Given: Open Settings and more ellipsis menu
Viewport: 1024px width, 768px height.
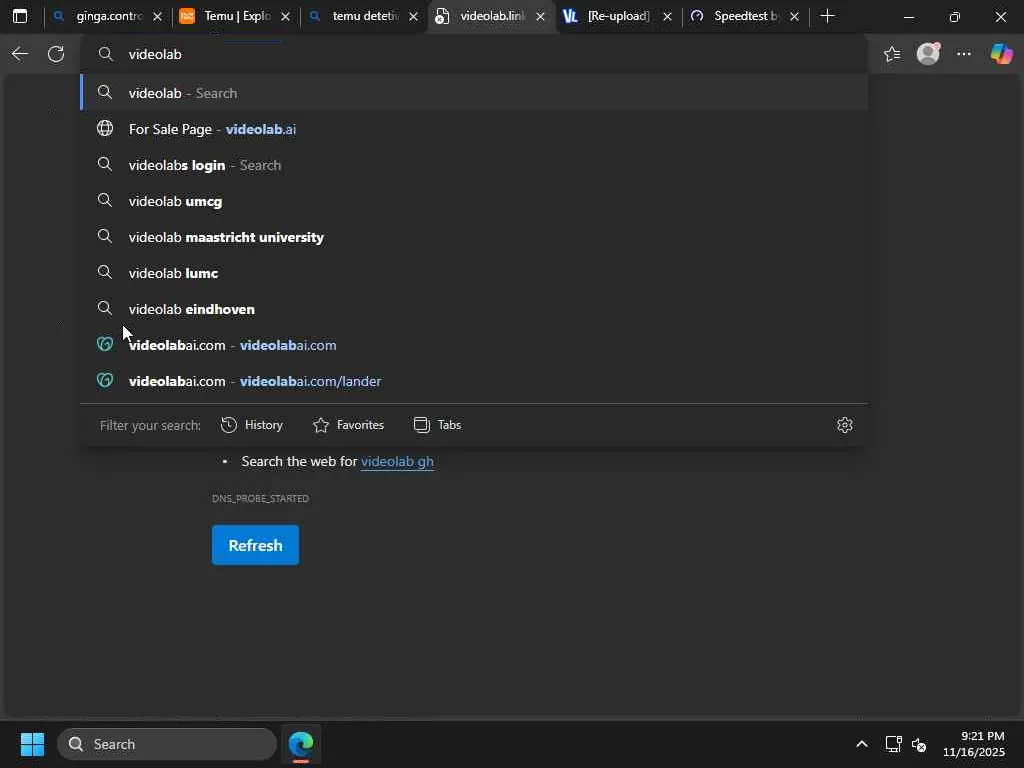Looking at the screenshot, I should click(964, 54).
